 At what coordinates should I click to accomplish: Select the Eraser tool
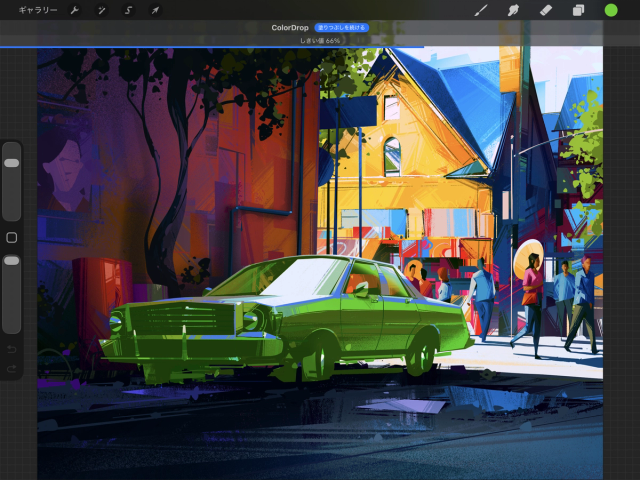pyautogui.click(x=546, y=10)
